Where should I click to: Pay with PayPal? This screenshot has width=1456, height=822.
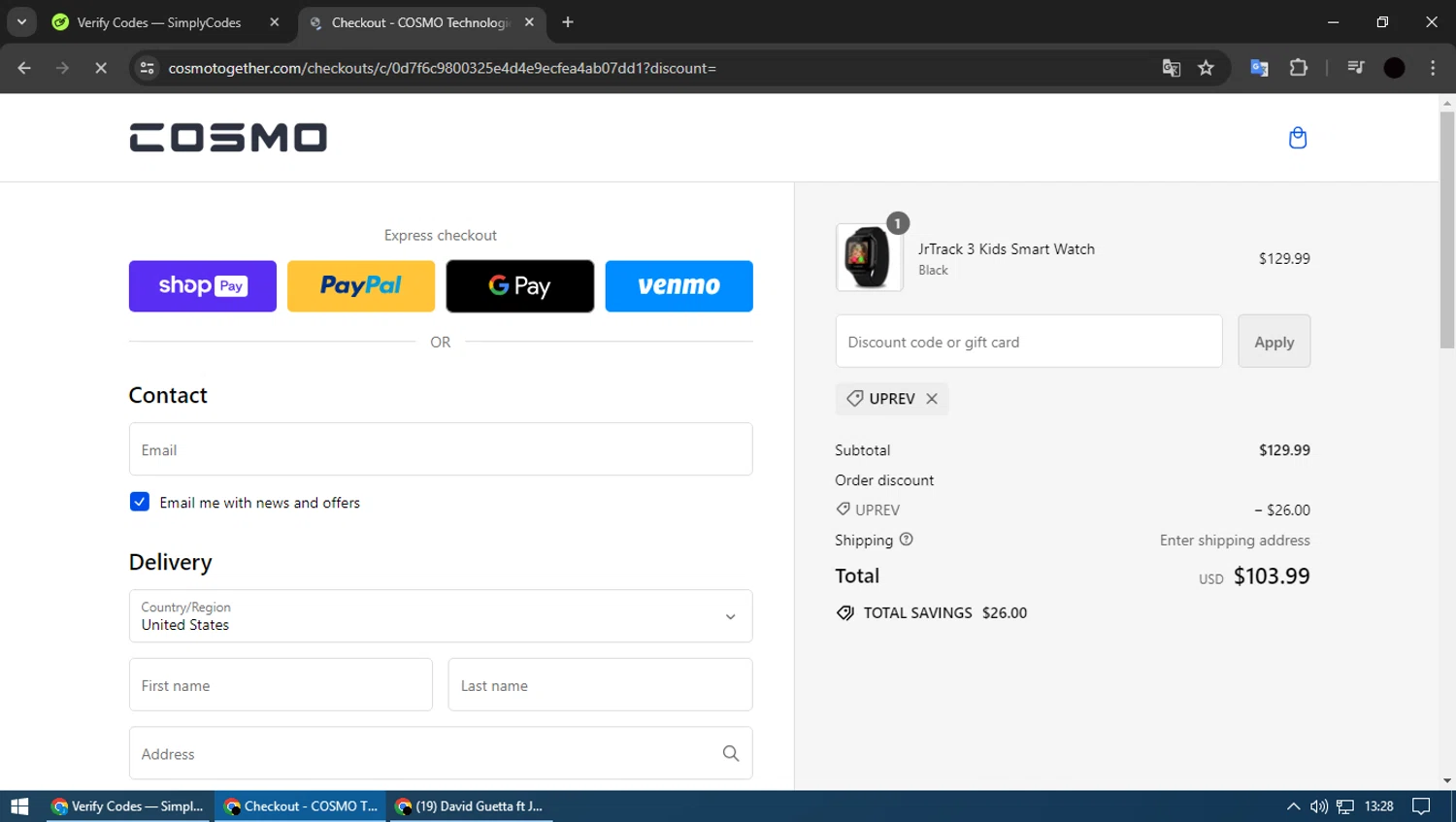click(x=361, y=286)
